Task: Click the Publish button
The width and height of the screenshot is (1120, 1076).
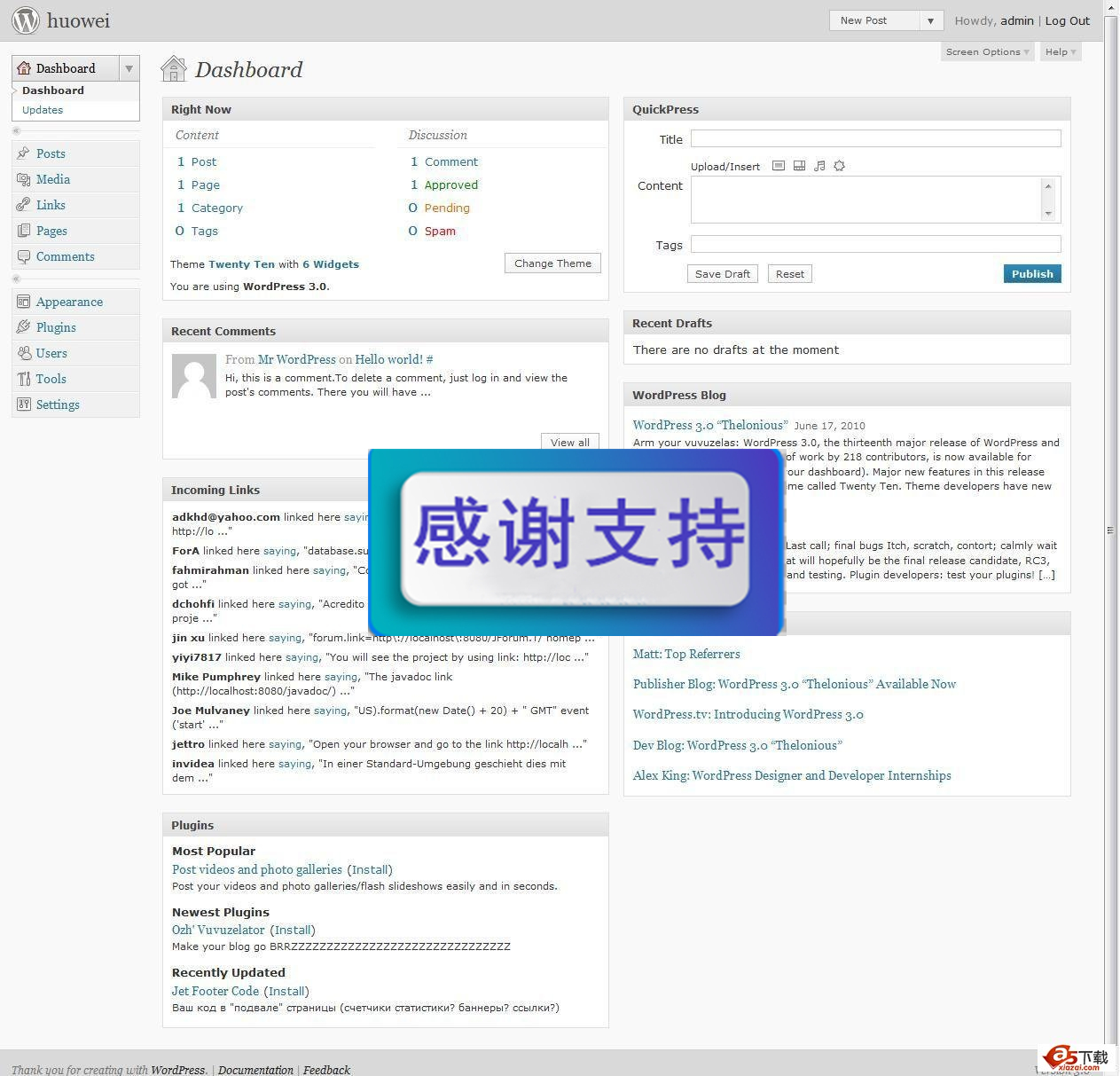Action: (x=1032, y=274)
